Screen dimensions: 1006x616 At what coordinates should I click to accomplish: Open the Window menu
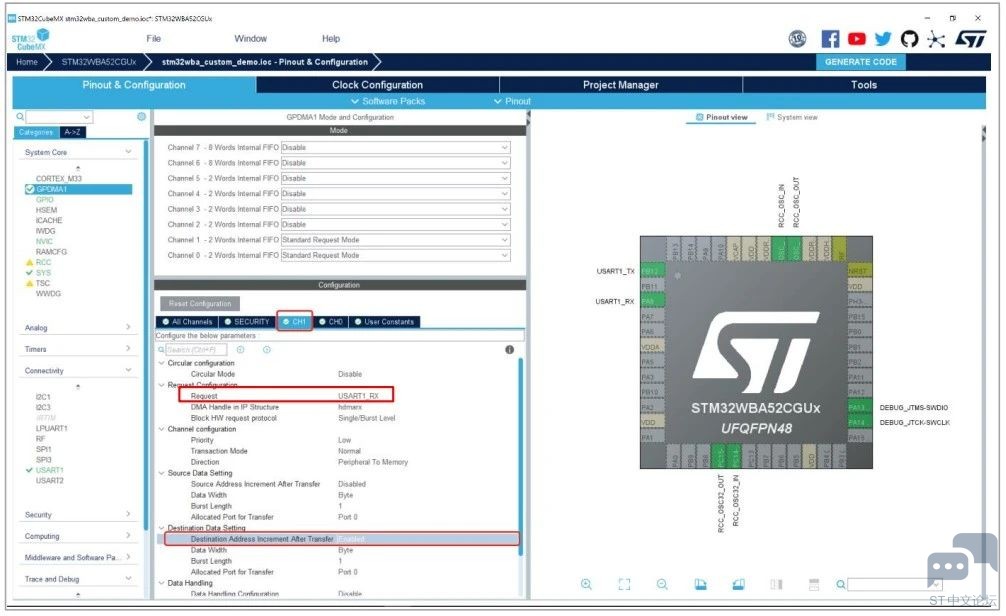pos(250,38)
